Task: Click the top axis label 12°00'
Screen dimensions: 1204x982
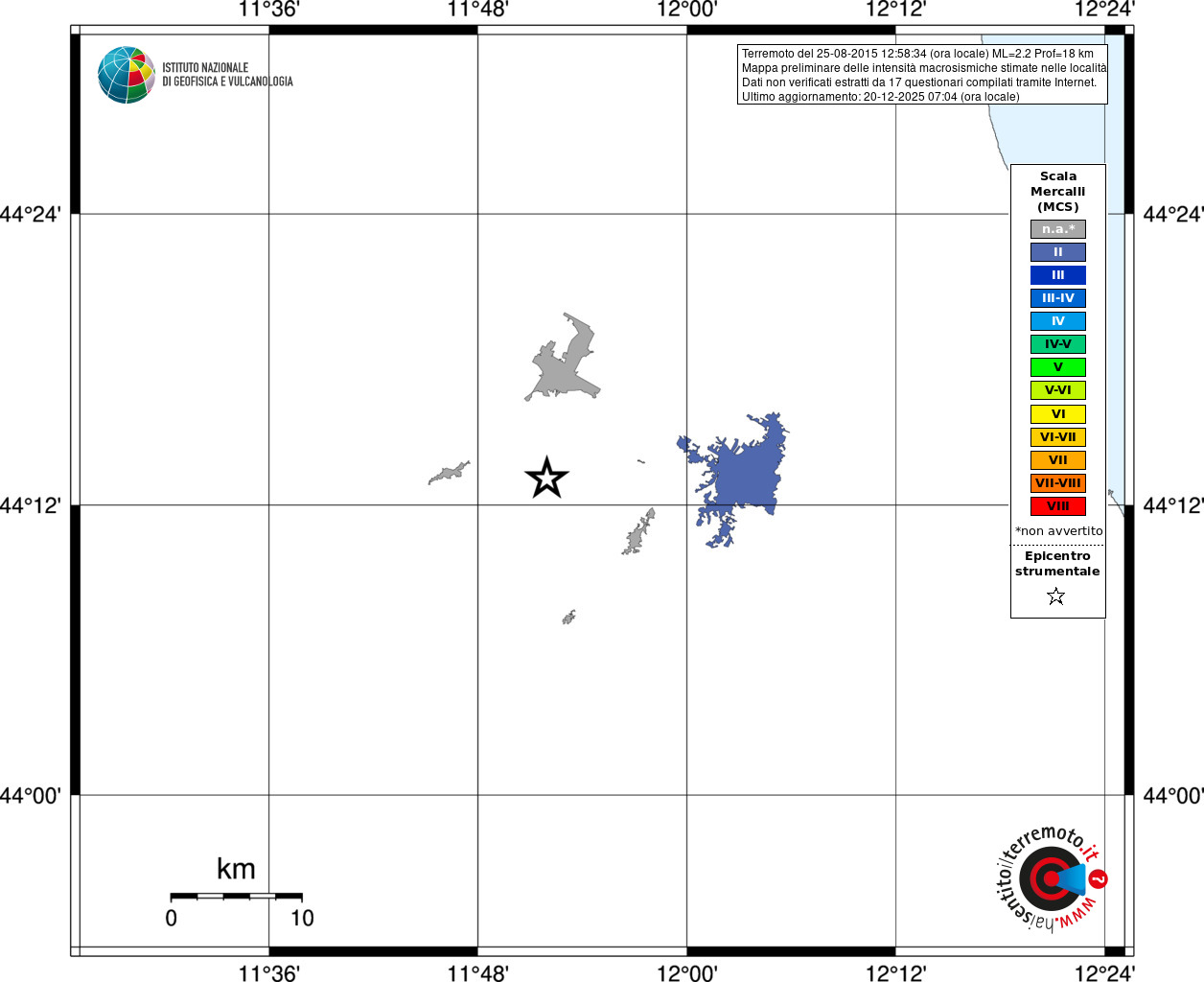Action: click(686, 10)
